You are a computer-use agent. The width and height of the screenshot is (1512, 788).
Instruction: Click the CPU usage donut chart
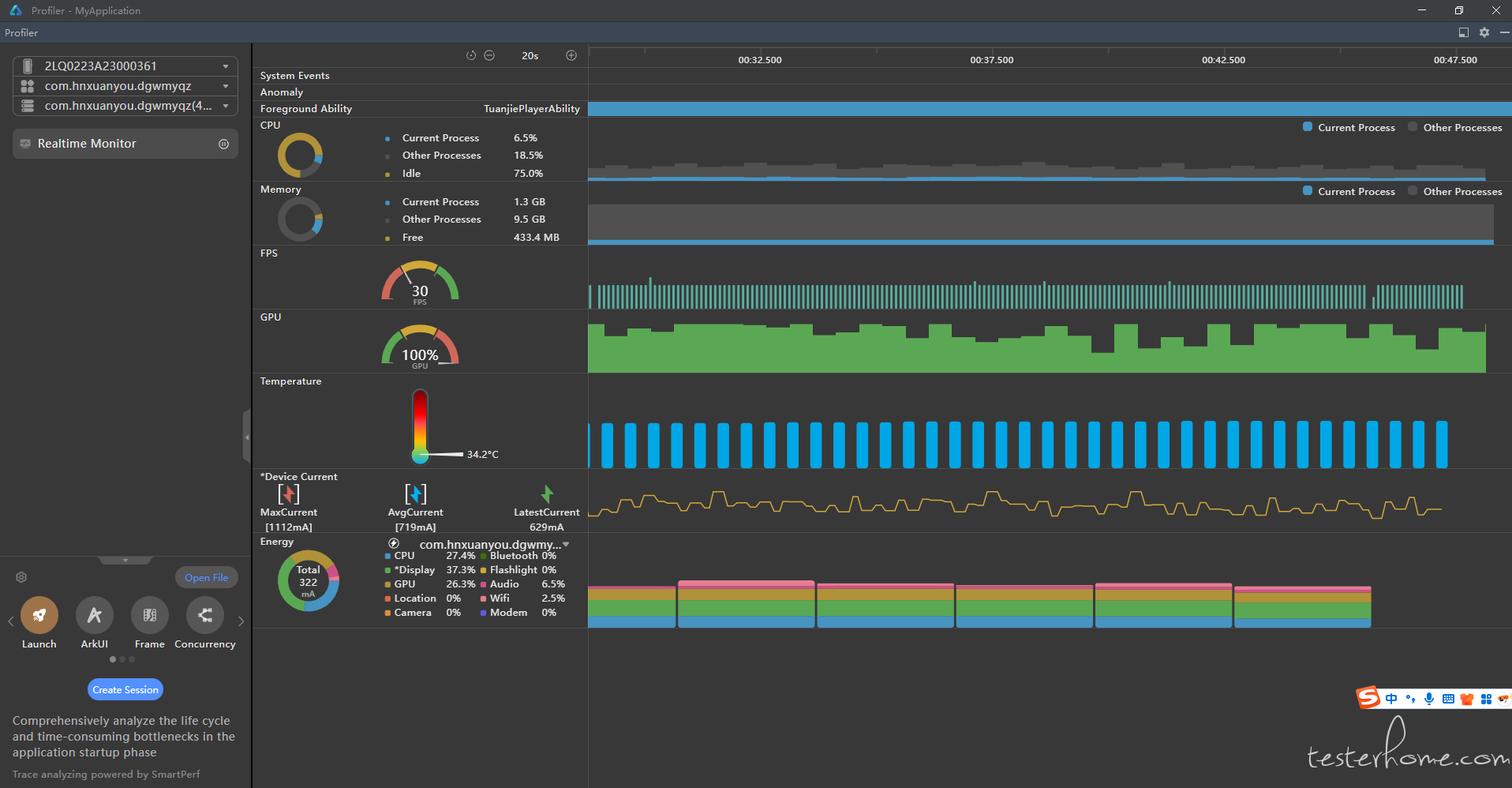click(x=300, y=155)
